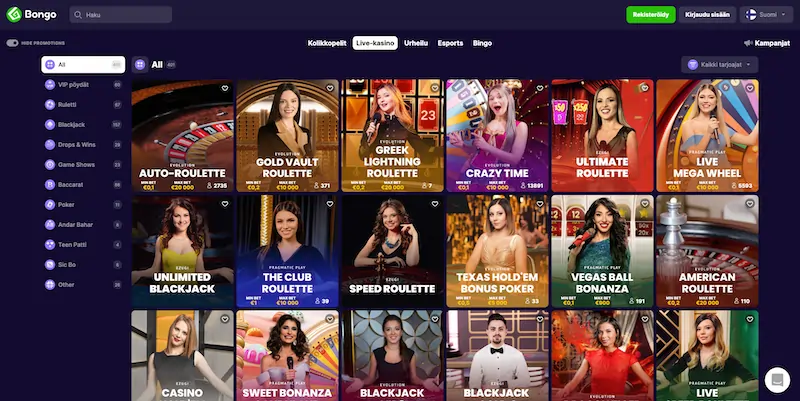Click the Game Shows sidebar icon
The width and height of the screenshot is (800, 401).
50,165
